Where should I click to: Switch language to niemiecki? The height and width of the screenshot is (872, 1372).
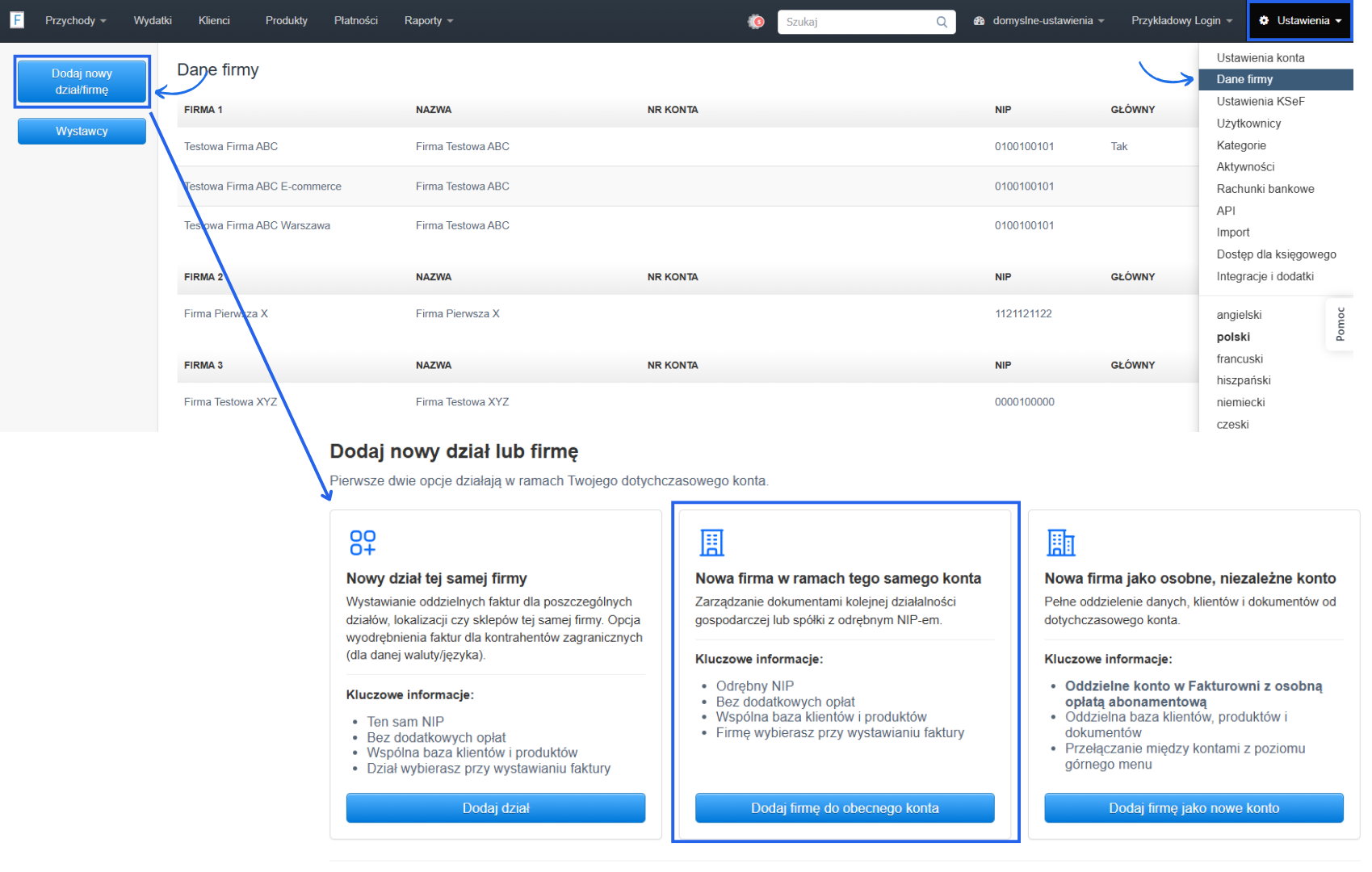pos(1240,402)
